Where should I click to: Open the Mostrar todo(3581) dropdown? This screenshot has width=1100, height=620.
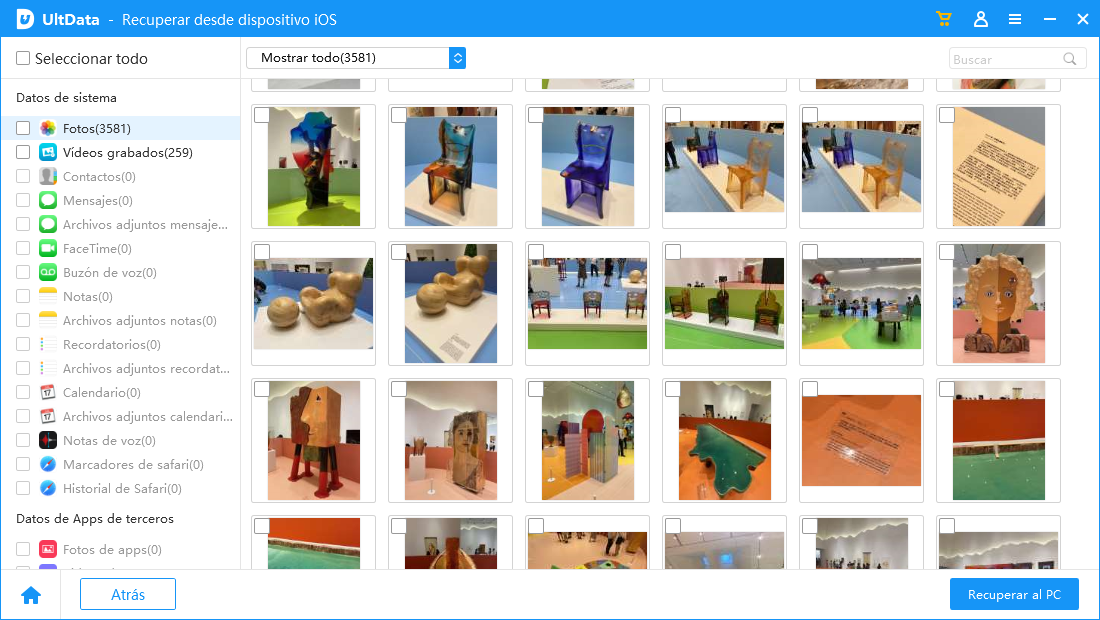[346, 58]
